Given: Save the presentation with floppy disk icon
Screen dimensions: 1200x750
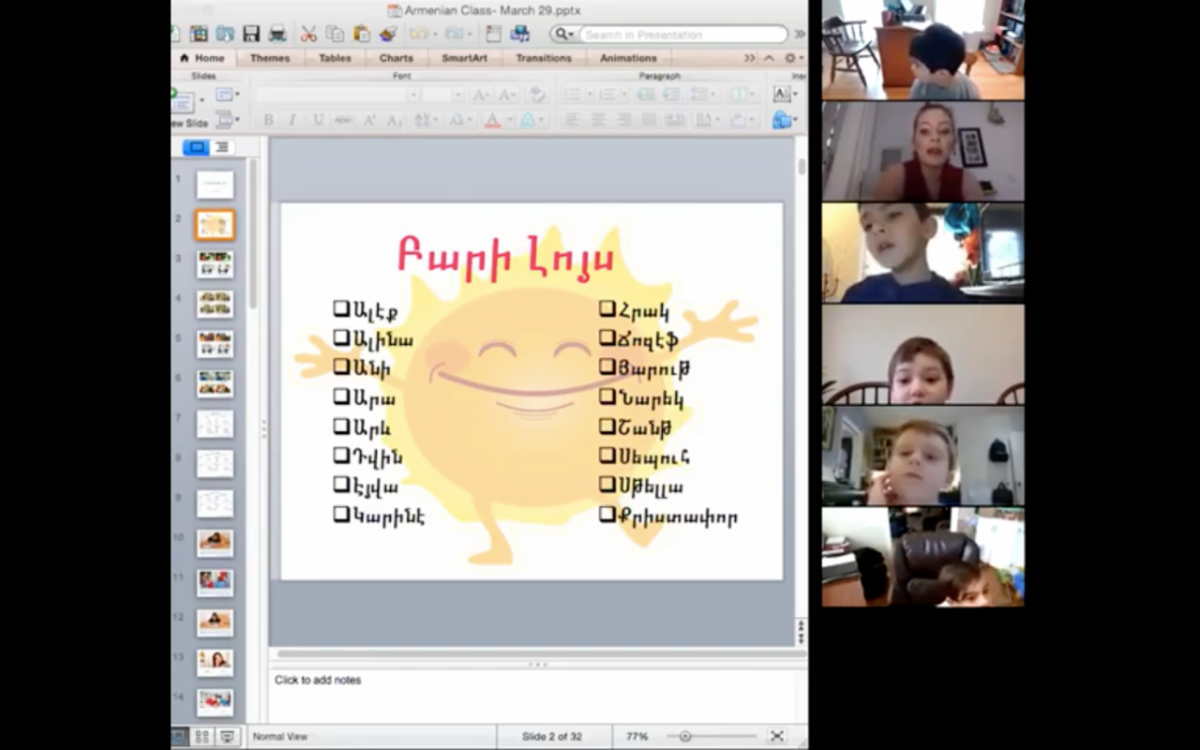Looking at the screenshot, I should (251, 34).
